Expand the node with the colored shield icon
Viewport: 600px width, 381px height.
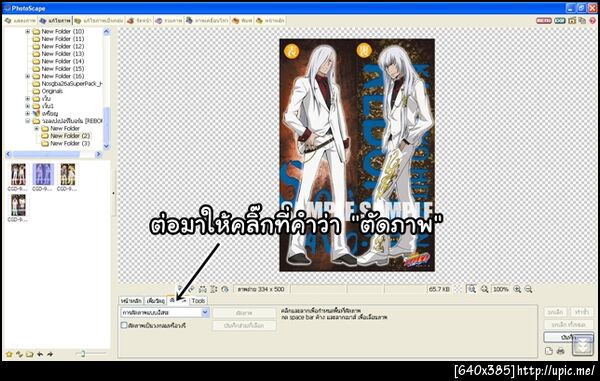pyautogui.click(x=28, y=114)
